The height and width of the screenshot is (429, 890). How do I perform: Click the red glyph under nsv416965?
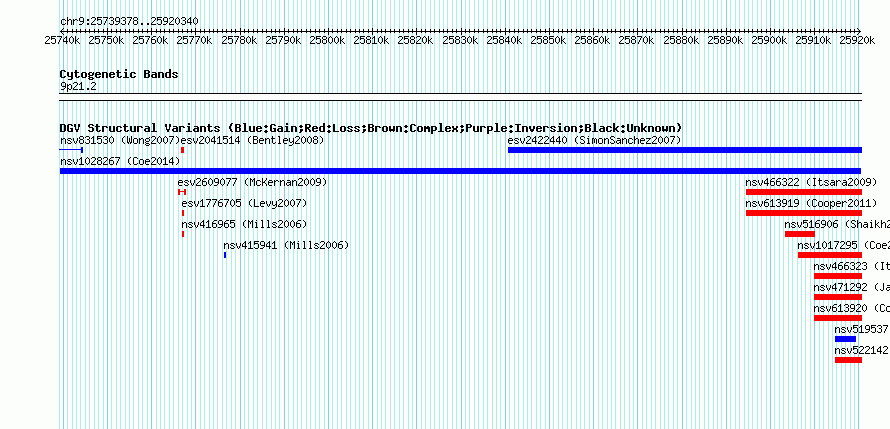click(x=183, y=234)
